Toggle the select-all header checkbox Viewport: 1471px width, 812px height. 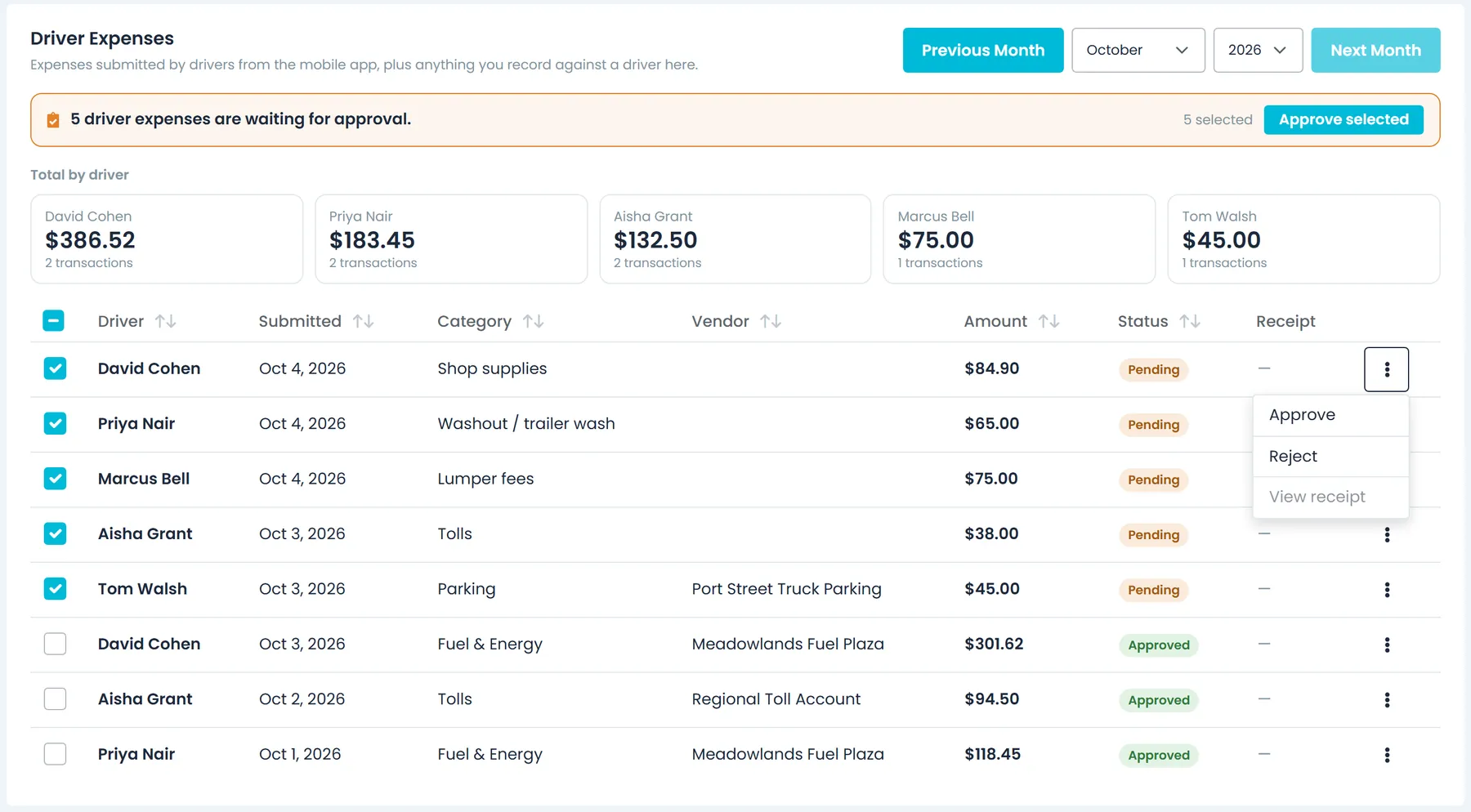coord(54,321)
